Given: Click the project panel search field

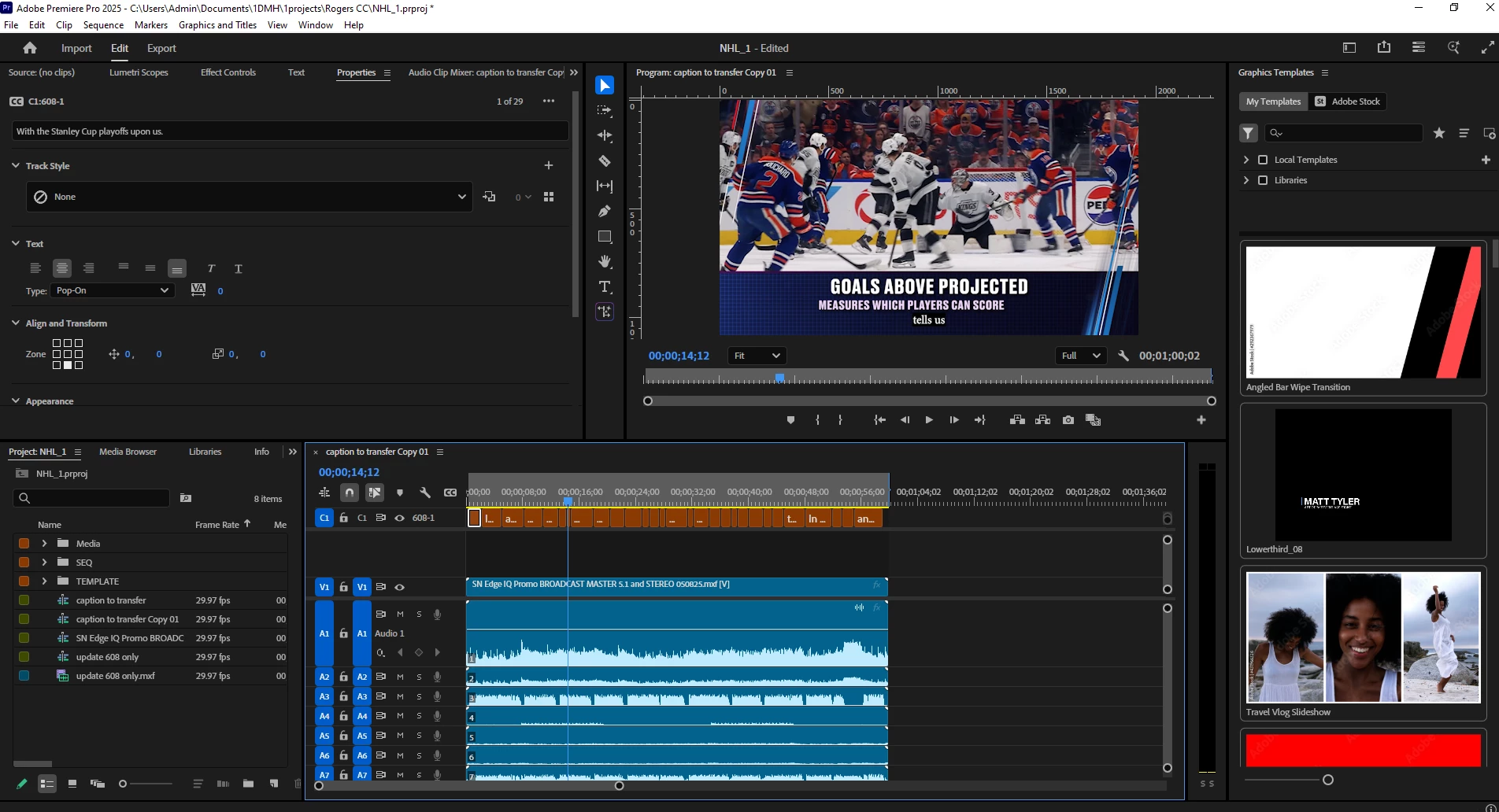Looking at the screenshot, I should click(91, 498).
